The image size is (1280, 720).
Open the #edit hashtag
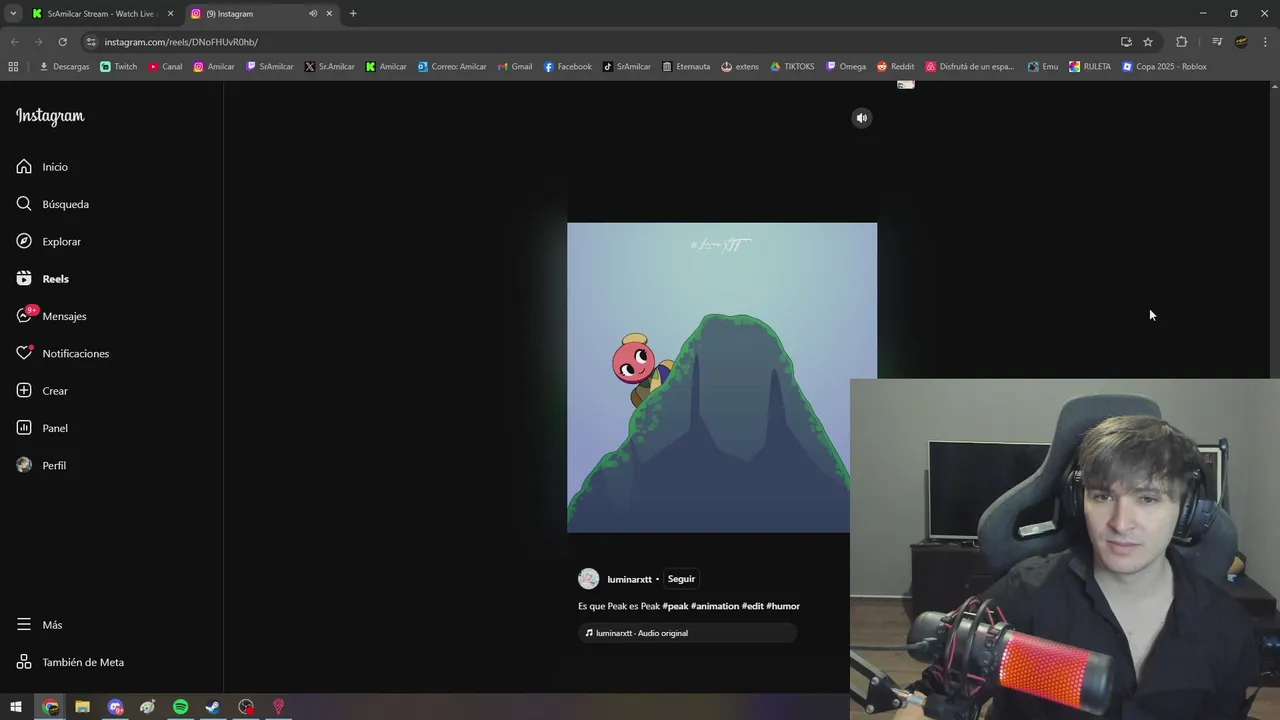click(x=753, y=606)
